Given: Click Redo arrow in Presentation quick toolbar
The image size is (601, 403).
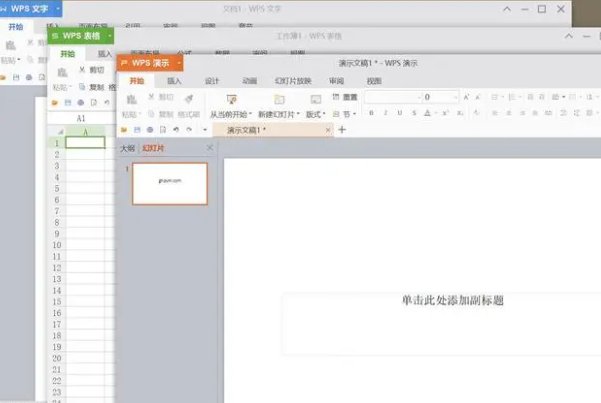Looking at the screenshot, I should (x=189, y=130).
